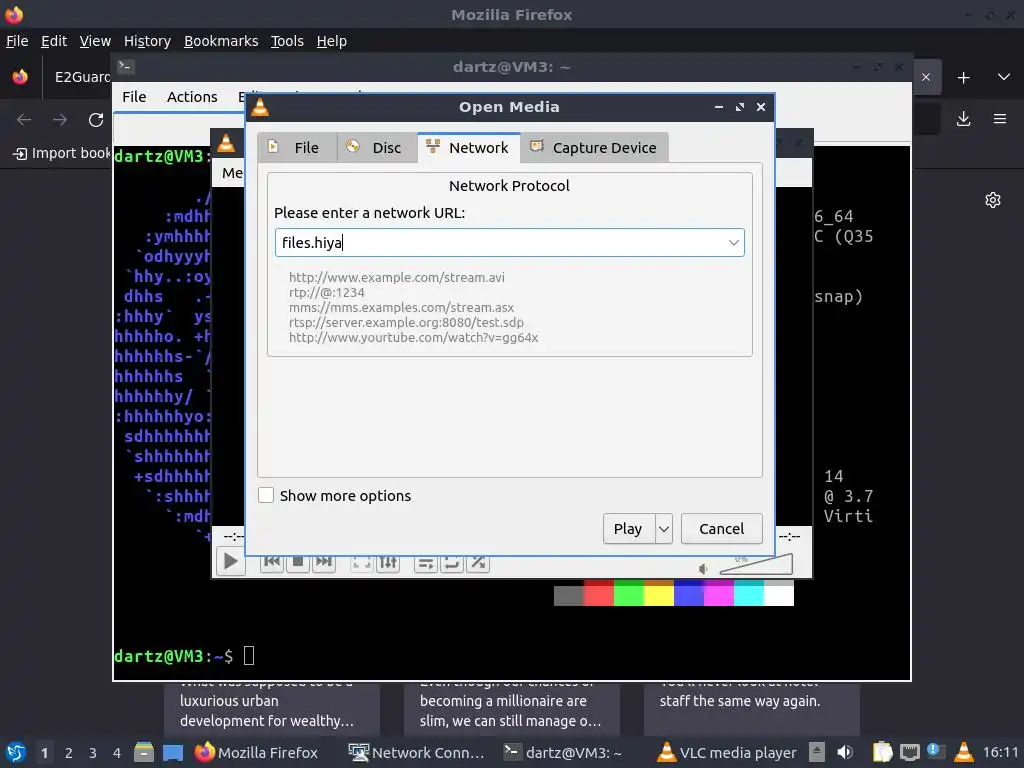Open the Firefox Bookmarks menu
Screen dimensions: 1024x768
pos(221,41)
